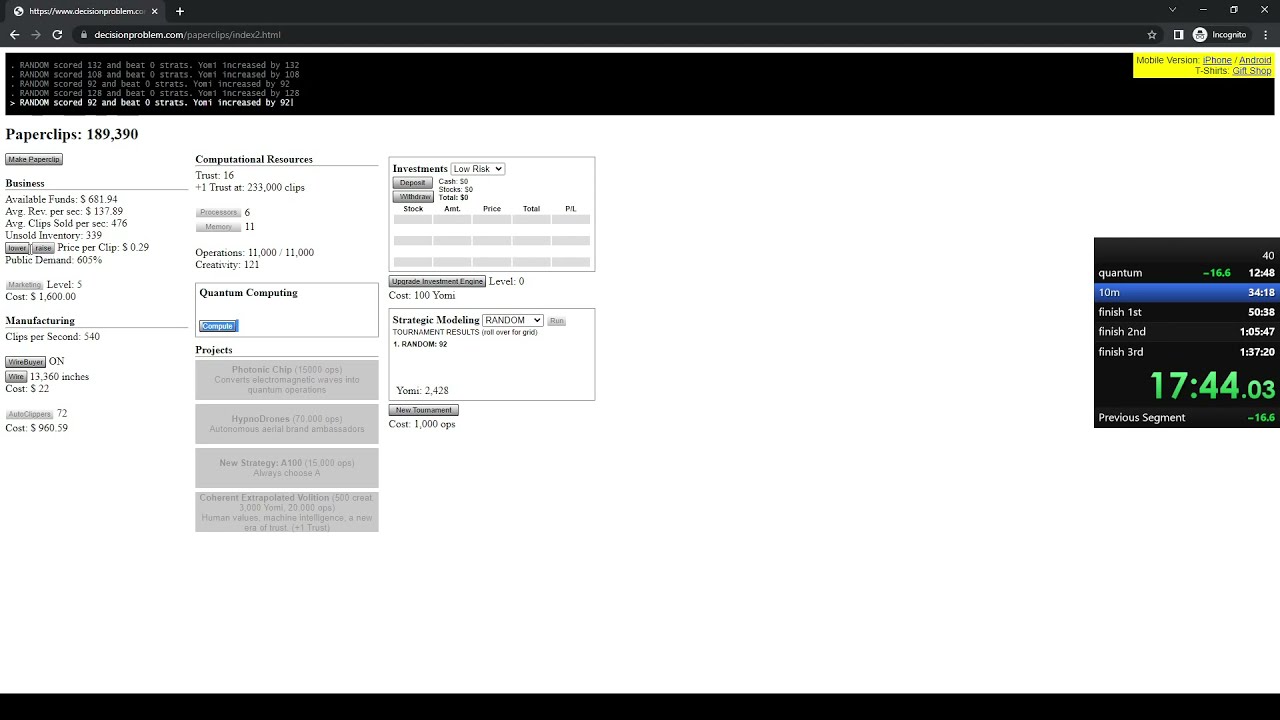Open the browser side panel
Image resolution: width=1280 pixels, height=720 pixels.
pyautogui.click(x=1178, y=35)
